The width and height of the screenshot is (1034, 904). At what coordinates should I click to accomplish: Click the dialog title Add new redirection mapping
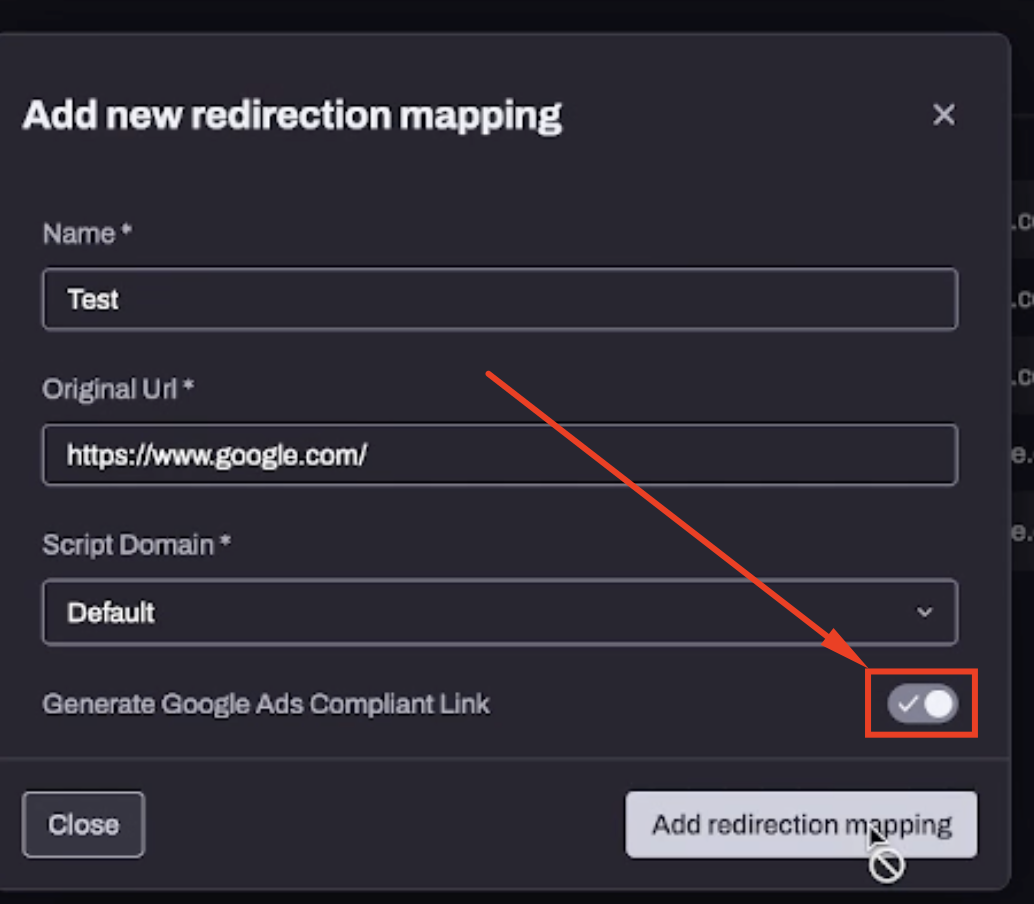(293, 114)
